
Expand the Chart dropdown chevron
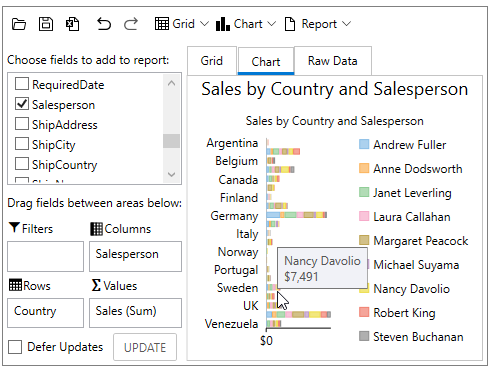pyautogui.click(x=272, y=24)
